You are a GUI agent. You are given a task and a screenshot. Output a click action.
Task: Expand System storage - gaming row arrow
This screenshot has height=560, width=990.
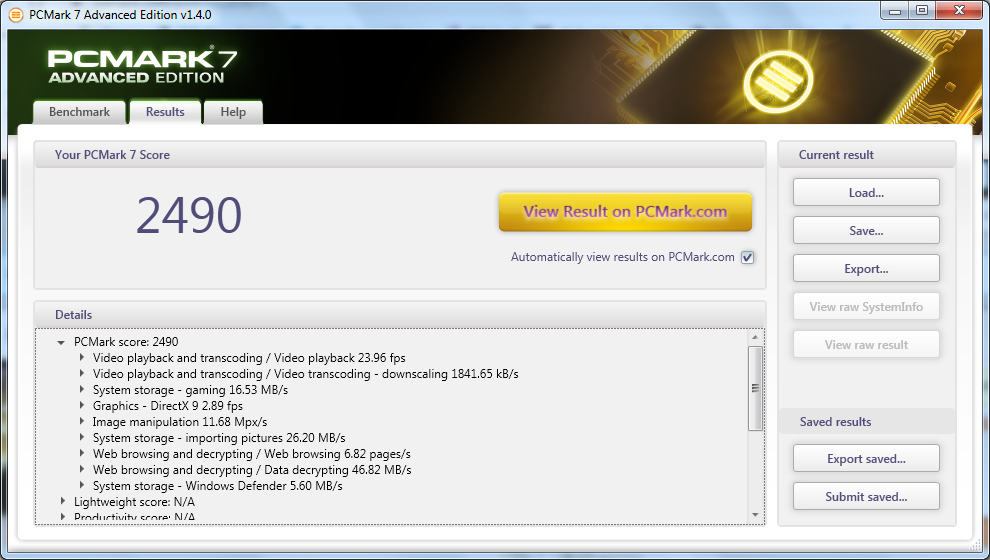tap(82, 390)
